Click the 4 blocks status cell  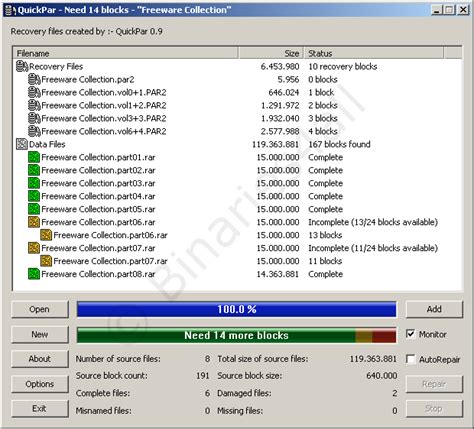click(x=323, y=131)
